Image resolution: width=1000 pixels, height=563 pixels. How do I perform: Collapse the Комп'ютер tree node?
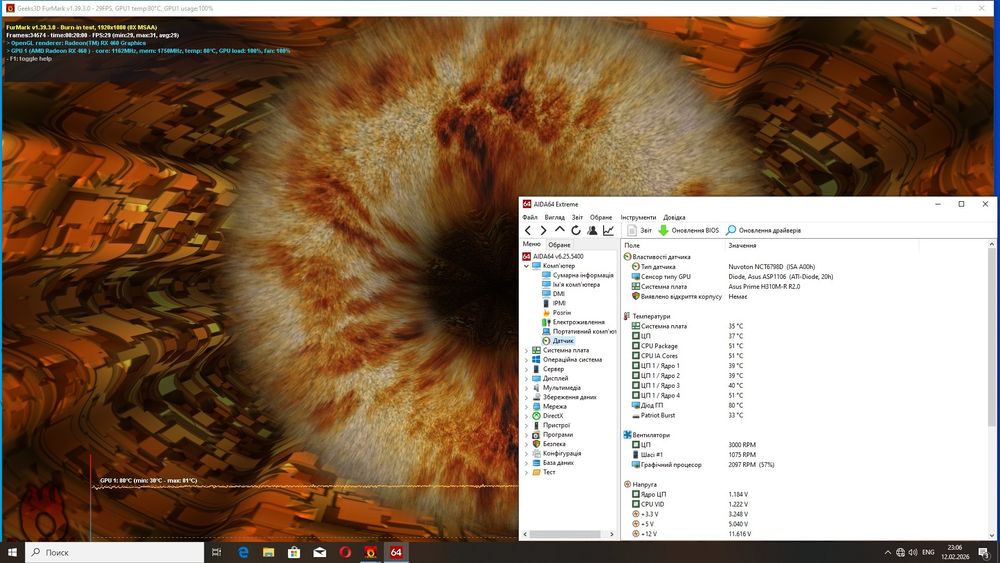click(526, 266)
